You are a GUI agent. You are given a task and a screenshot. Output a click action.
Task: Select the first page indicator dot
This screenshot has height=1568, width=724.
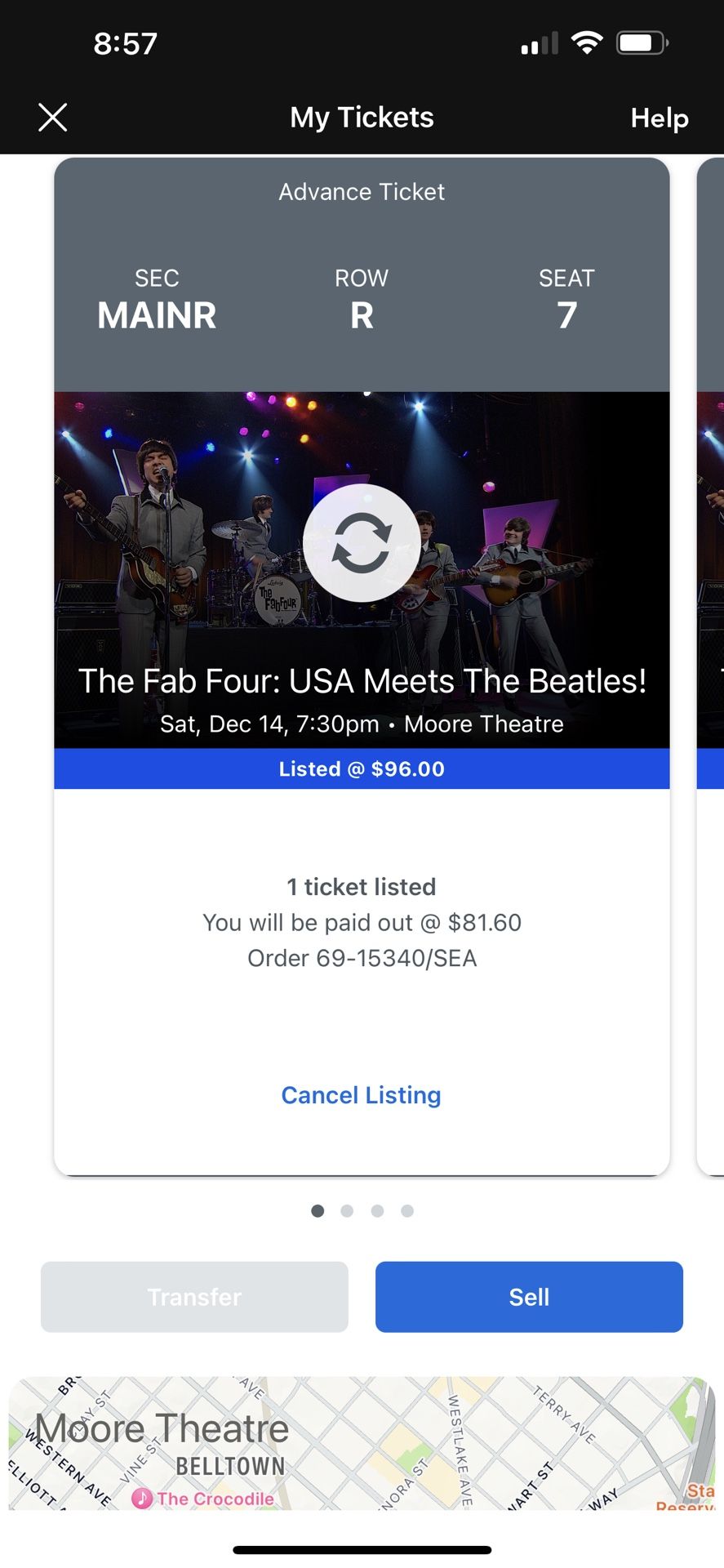pos(318,1210)
